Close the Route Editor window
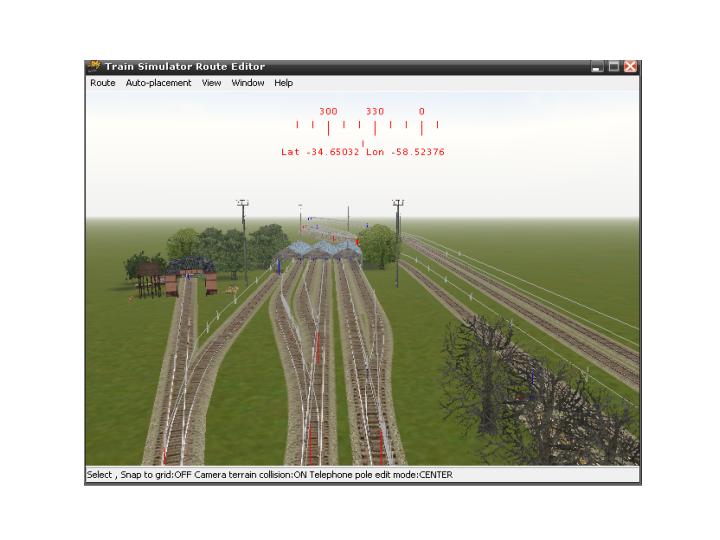 pos(631,67)
